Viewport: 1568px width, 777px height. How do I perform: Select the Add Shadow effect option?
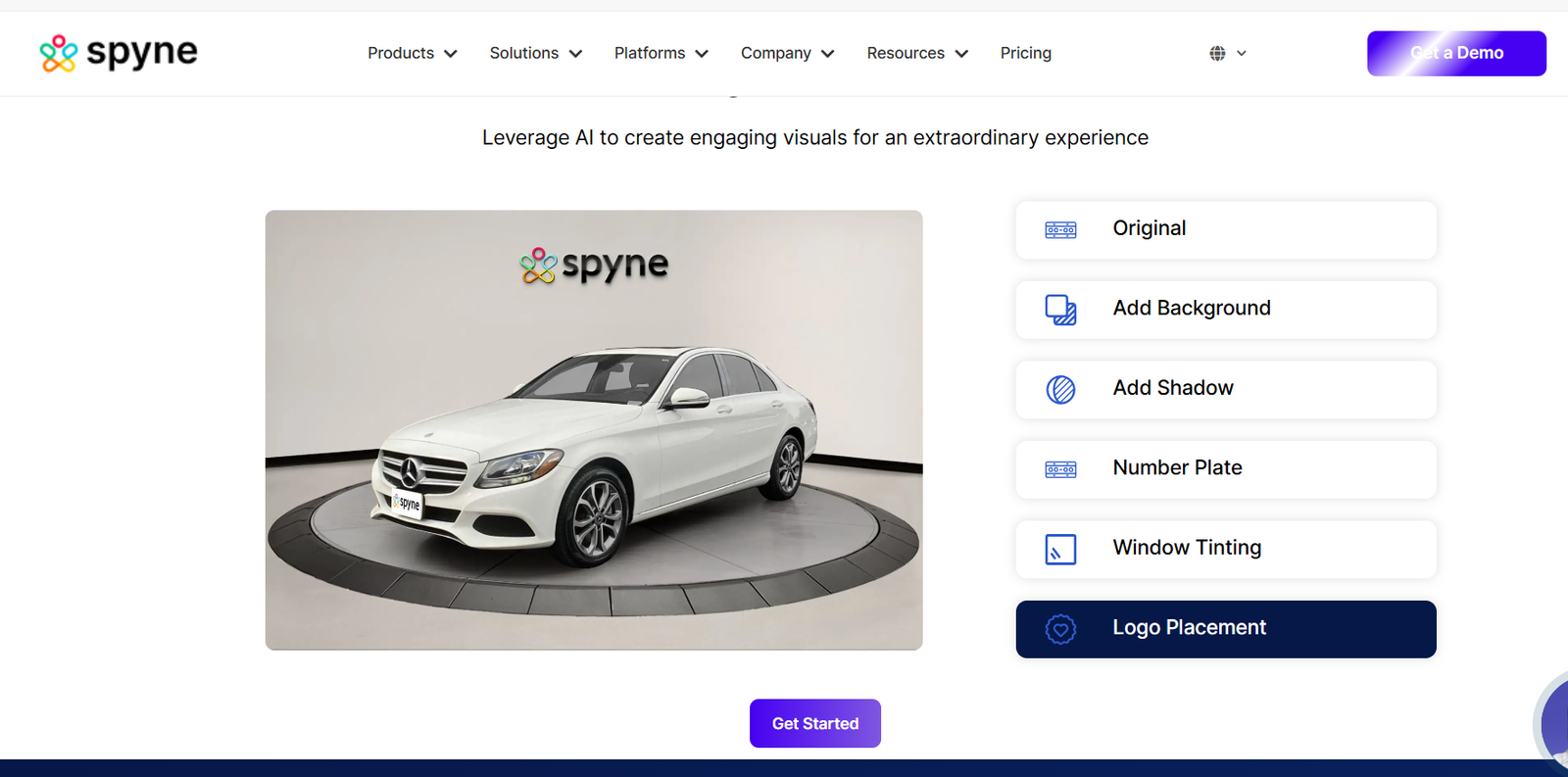coord(1225,389)
